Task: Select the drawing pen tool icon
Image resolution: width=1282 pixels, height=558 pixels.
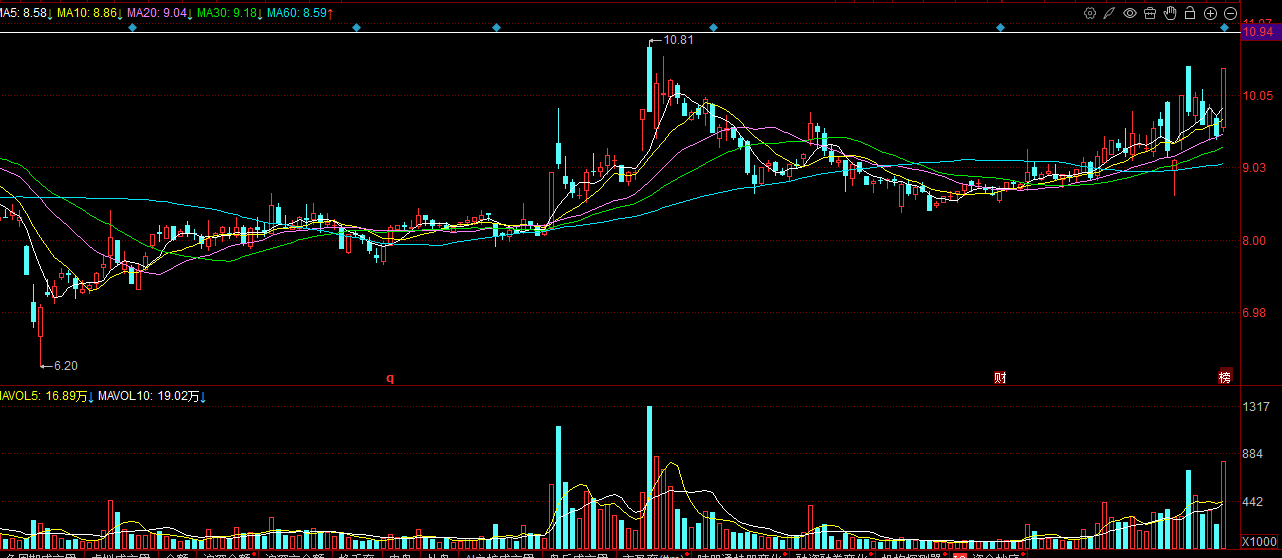Action: point(1109,13)
